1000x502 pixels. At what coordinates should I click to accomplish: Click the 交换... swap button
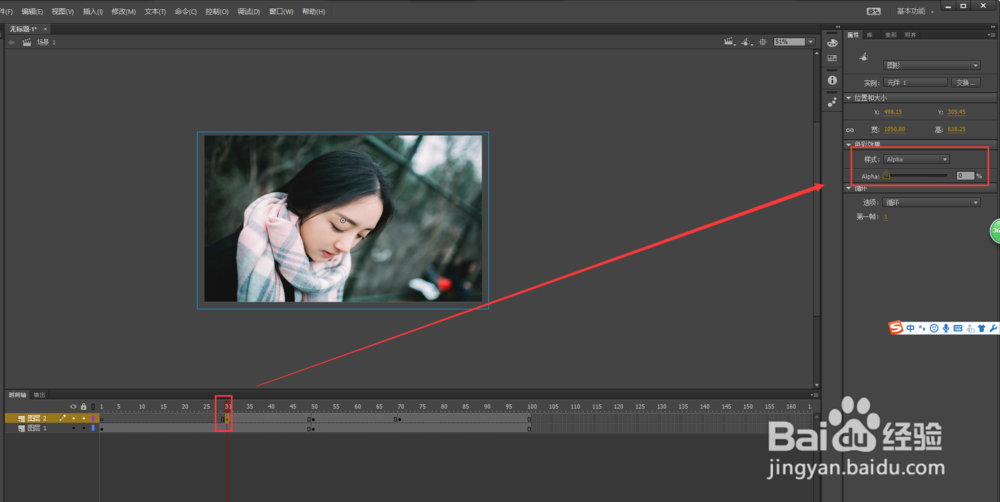tap(966, 82)
